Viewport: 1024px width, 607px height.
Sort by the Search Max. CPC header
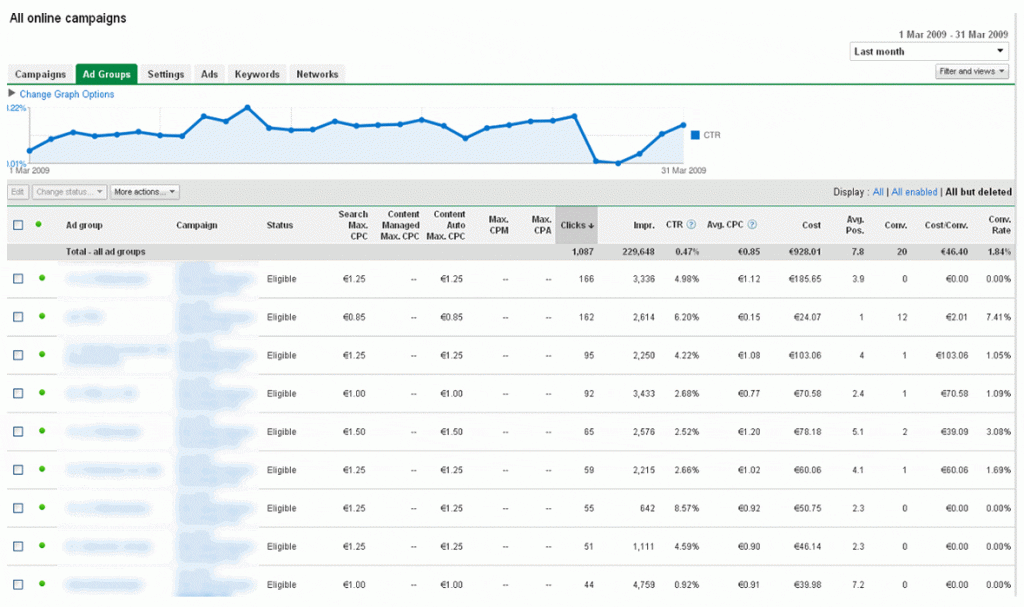click(353, 225)
